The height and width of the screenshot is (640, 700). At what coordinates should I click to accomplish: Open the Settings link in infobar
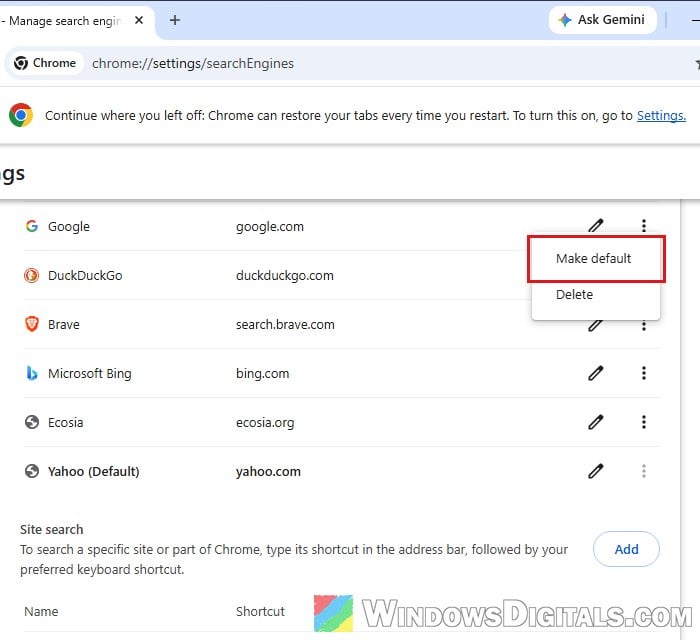661,116
